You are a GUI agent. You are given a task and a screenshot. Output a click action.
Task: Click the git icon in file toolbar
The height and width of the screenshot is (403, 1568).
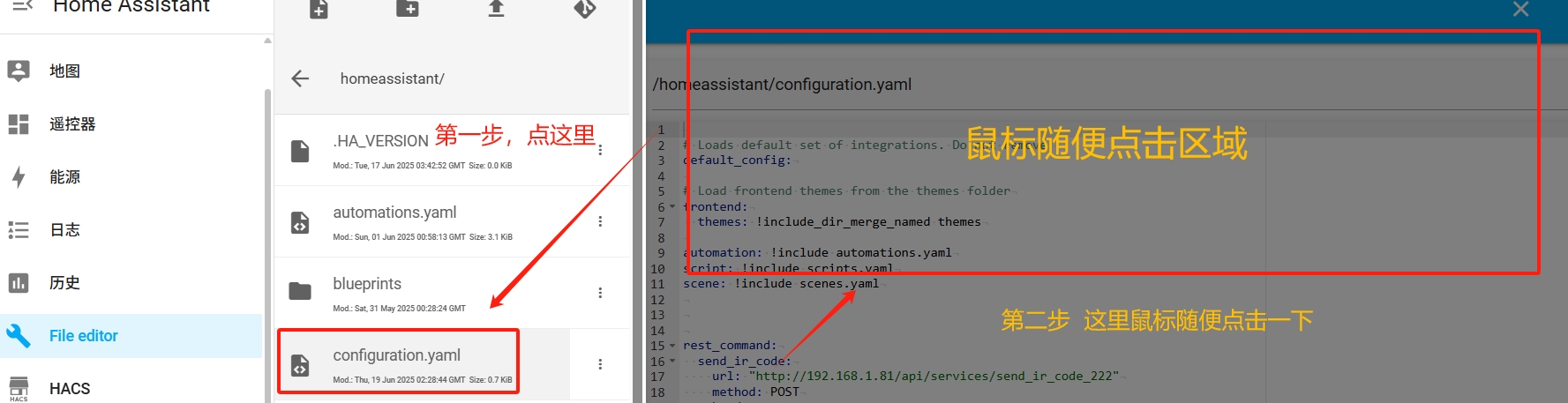click(x=585, y=8)
